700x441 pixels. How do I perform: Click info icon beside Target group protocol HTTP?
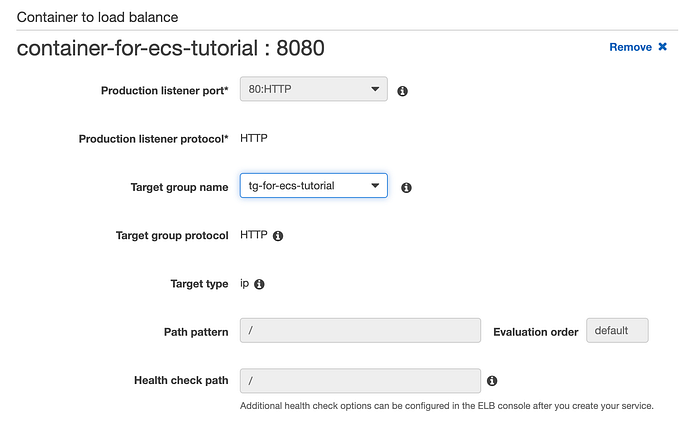278,236
